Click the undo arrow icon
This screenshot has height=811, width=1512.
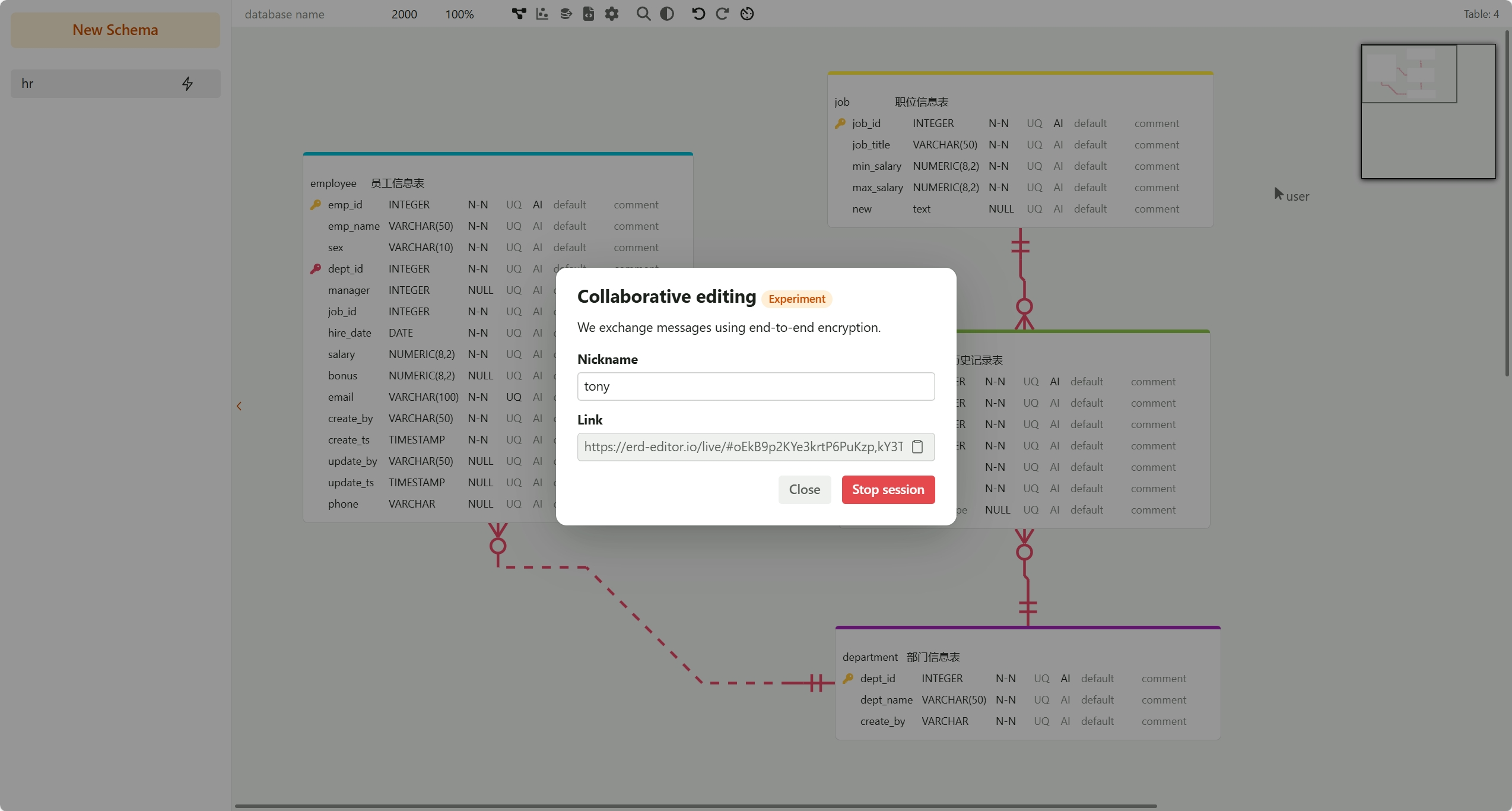(x=698, y=14)
